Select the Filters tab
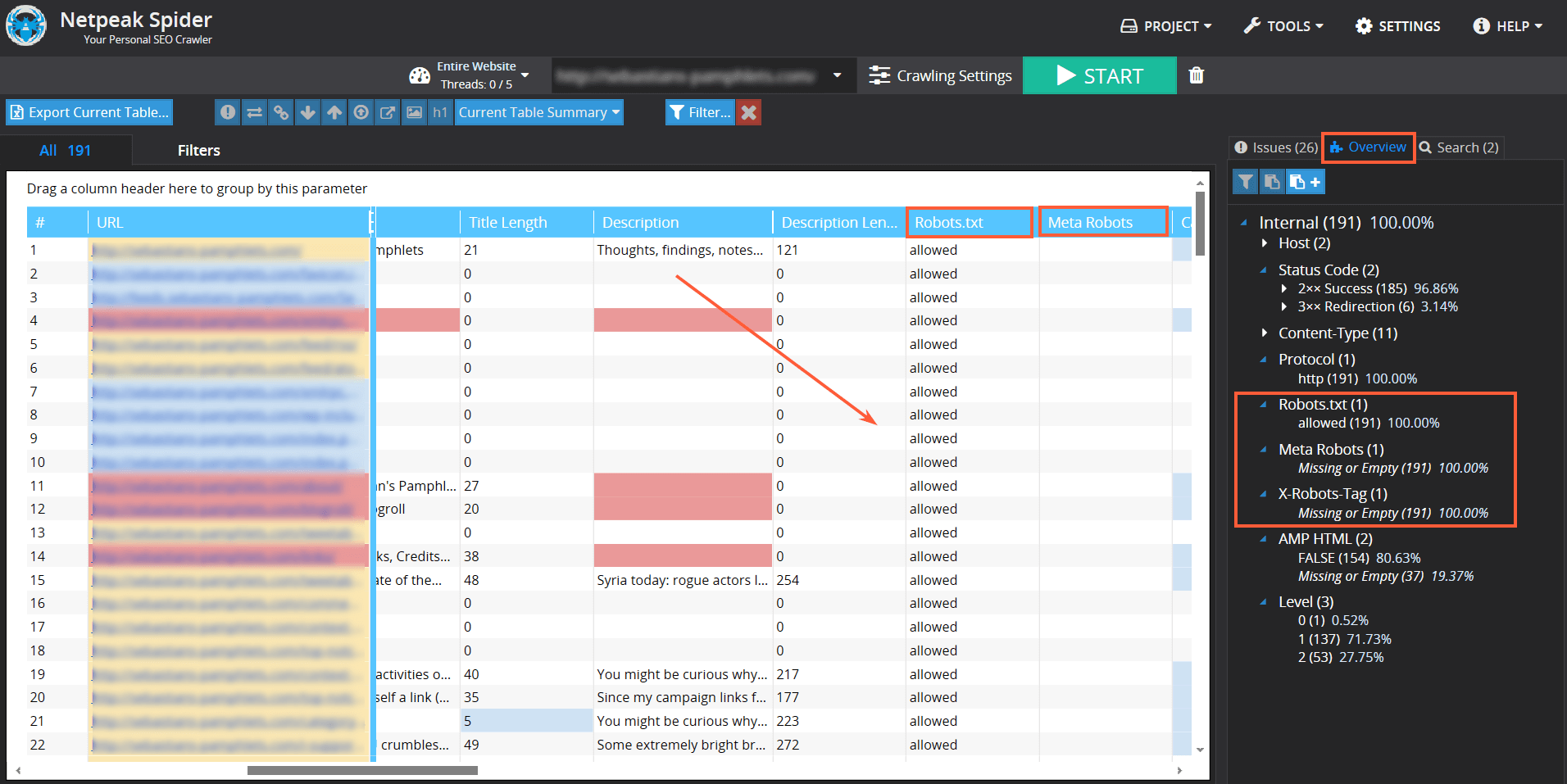The width and height of the screenshot is (1567, 784). (199, 150)
